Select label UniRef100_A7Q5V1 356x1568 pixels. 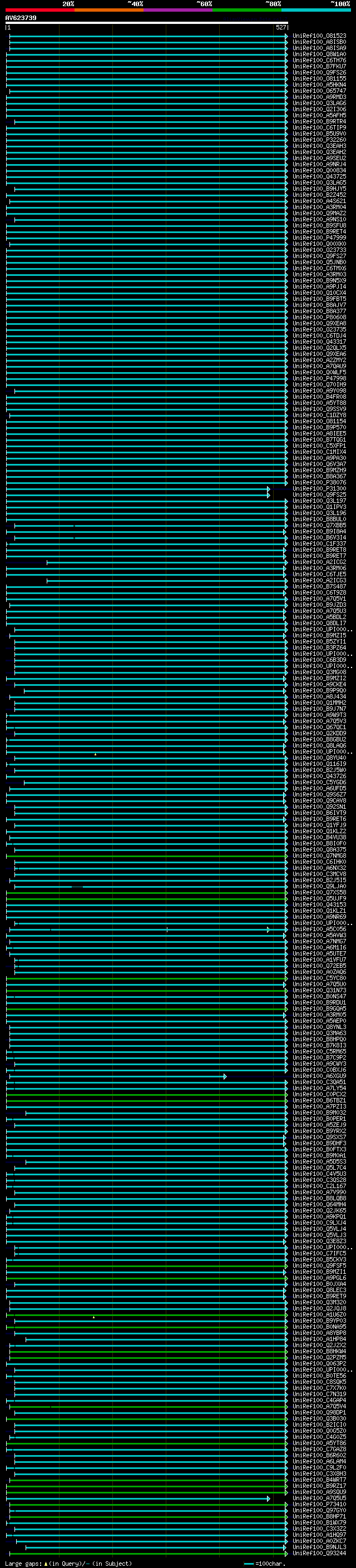319,599
